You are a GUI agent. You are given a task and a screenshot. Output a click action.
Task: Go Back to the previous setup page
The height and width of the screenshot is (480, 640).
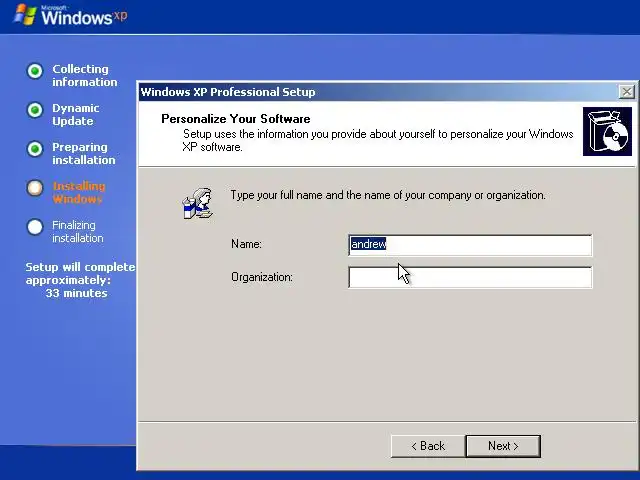428,446
